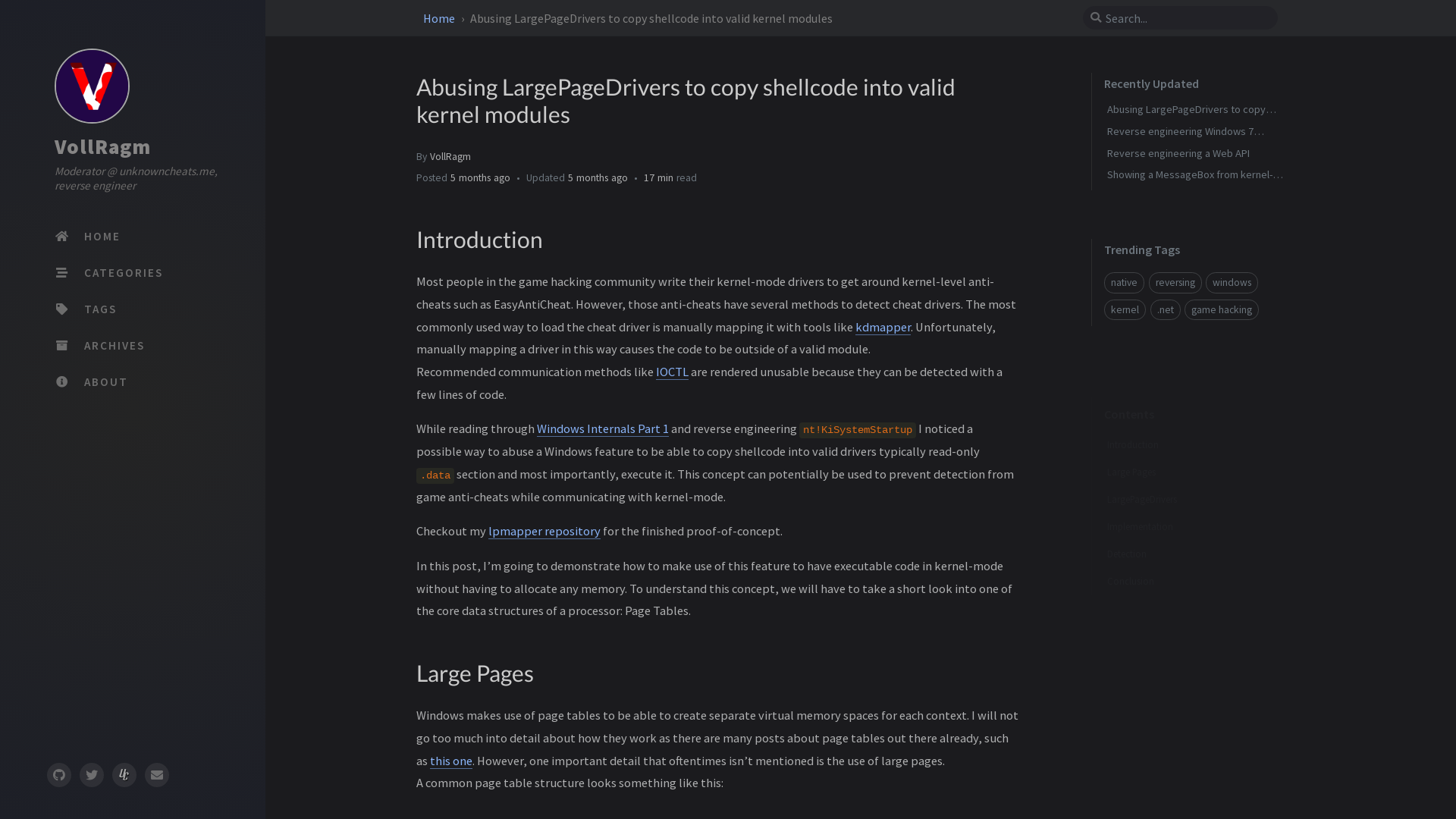Click the VollRagm site title

coord(102,146)
